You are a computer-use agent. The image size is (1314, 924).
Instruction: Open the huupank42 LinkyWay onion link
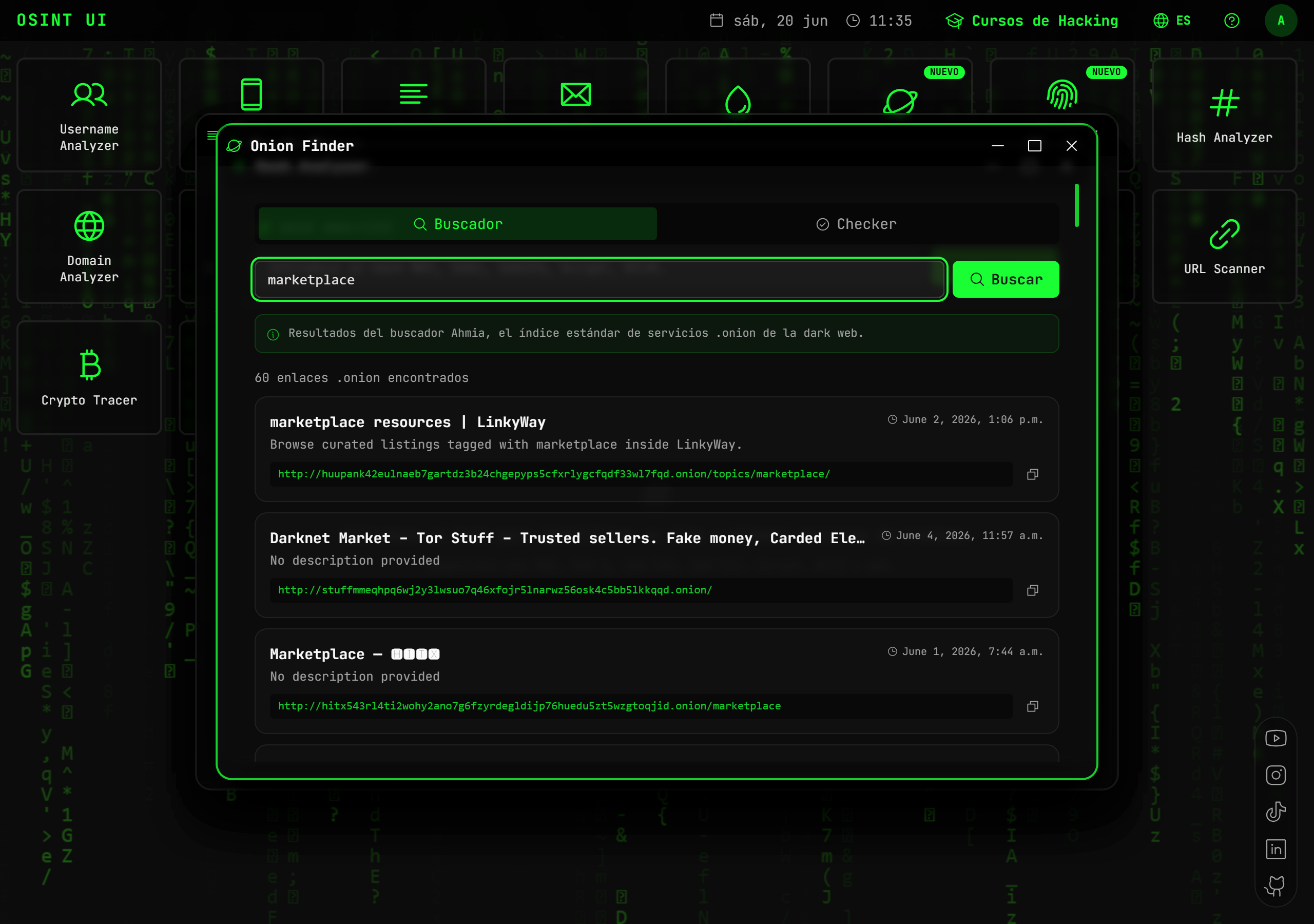tap(553, 474)
